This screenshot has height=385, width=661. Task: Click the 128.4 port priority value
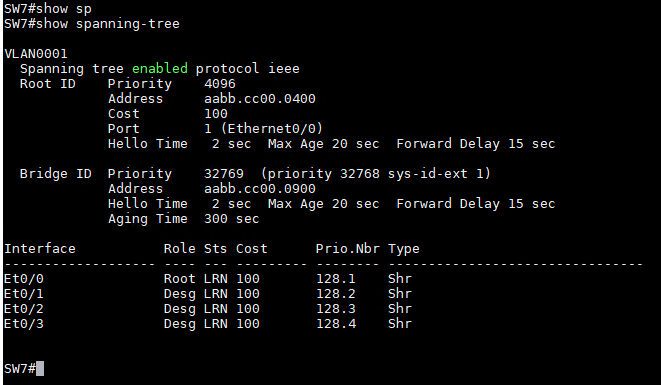tap(336, 324)
